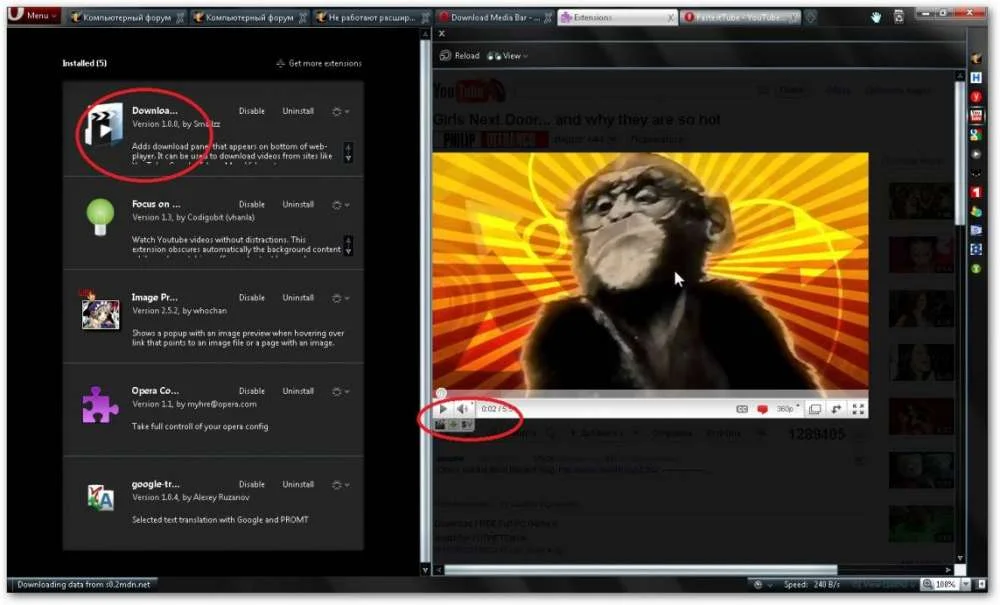
Task: Click the white hand icon in tab bar
Action: point(876,17)
